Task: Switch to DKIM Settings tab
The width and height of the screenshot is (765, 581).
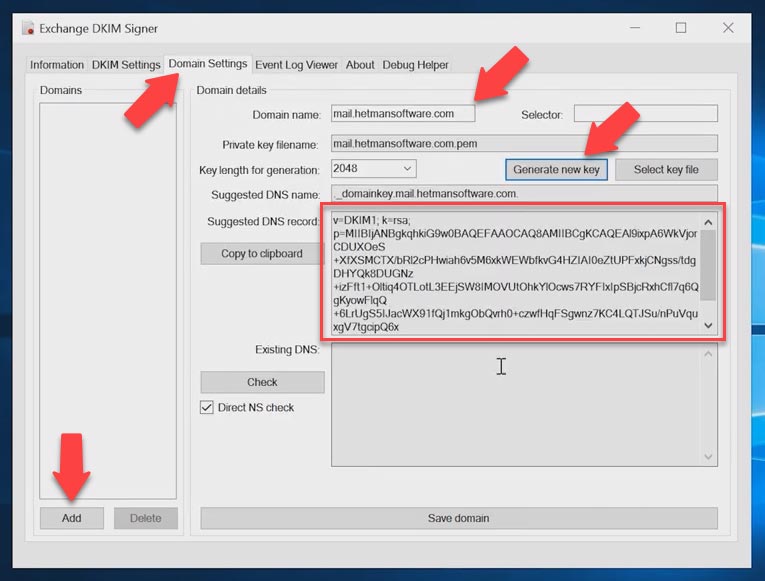Action: pos(126,65)
